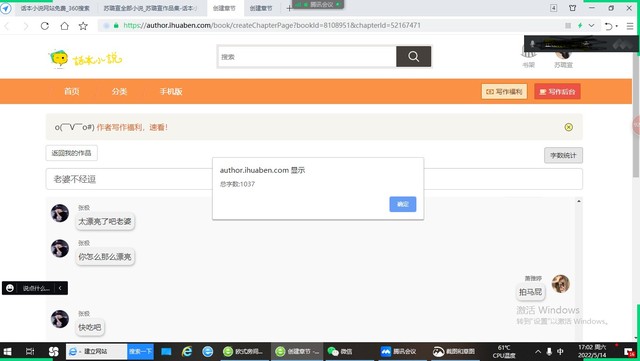Click the magnifier search button
Image resolution: width=640 pixels, height=361 pixels.
(413, 56)
